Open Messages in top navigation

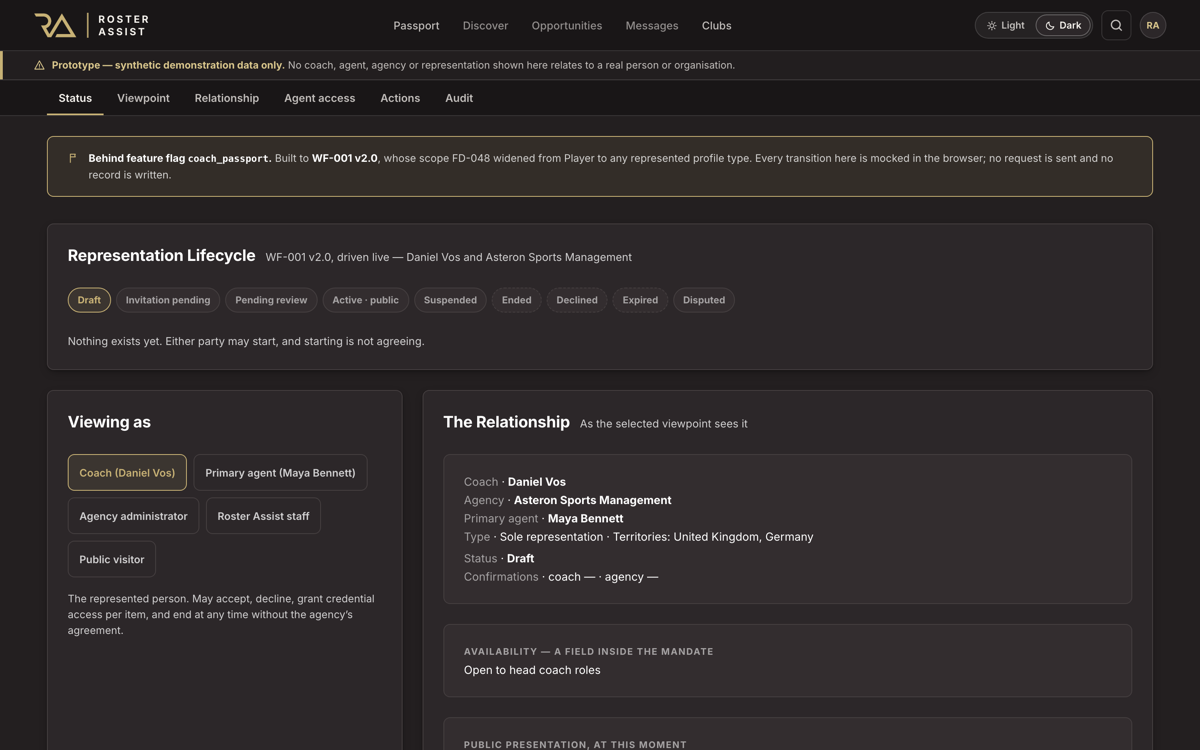point(652,25)
